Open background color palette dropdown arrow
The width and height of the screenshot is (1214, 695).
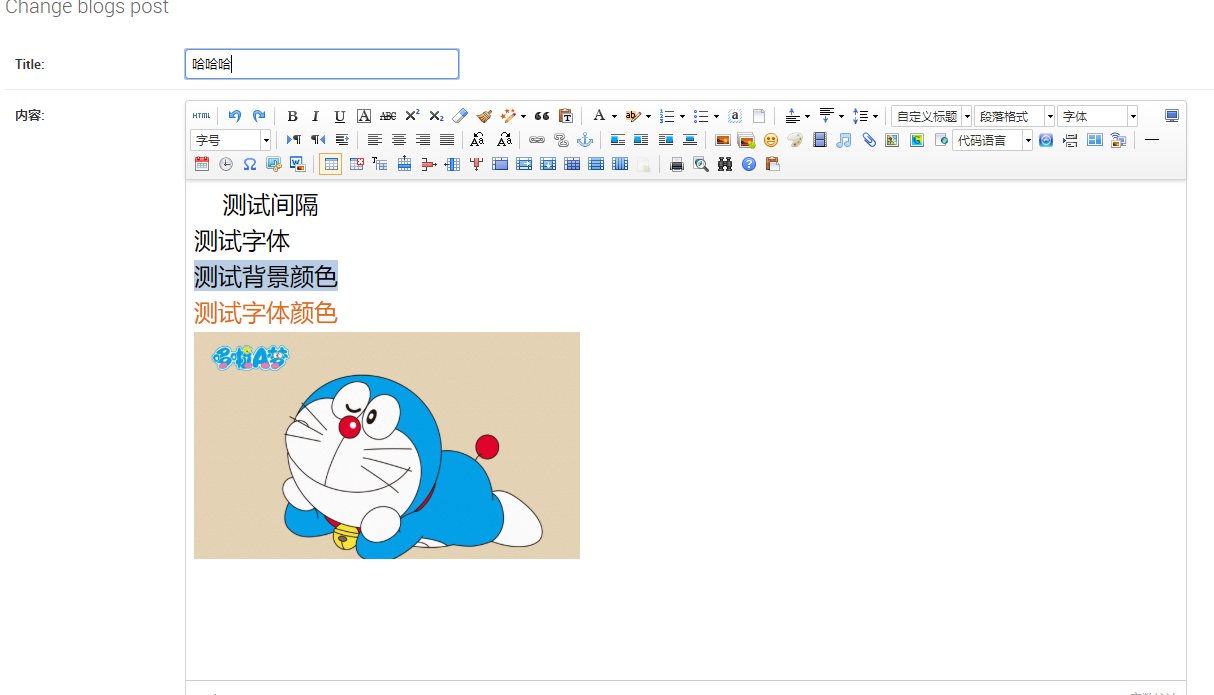pos(648,116)
